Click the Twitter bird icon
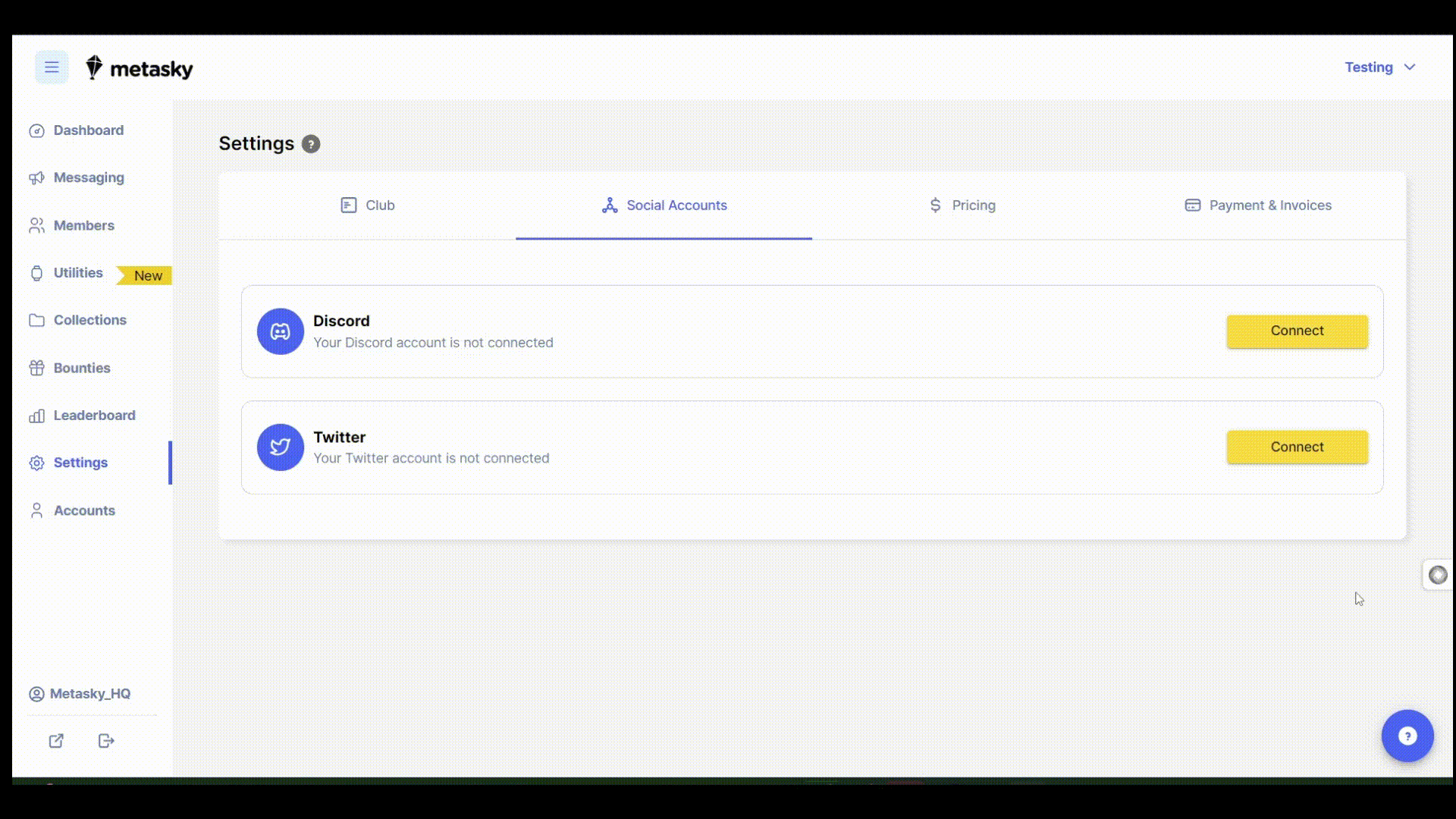Screen dimensions: 1456x819 (280, 447)
